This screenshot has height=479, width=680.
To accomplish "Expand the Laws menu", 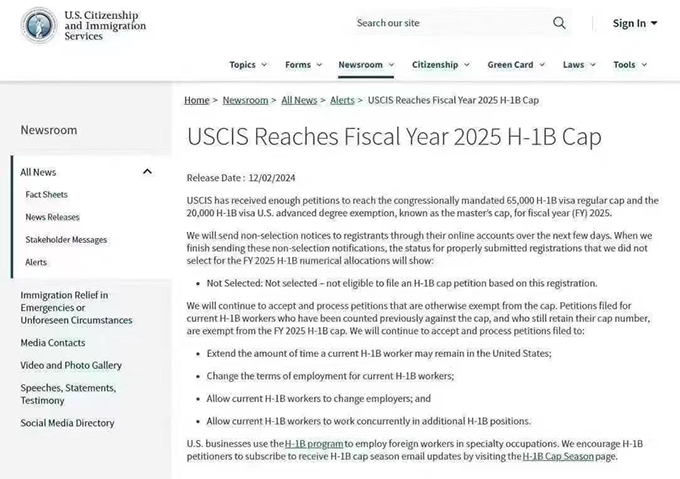I will 579,65.
